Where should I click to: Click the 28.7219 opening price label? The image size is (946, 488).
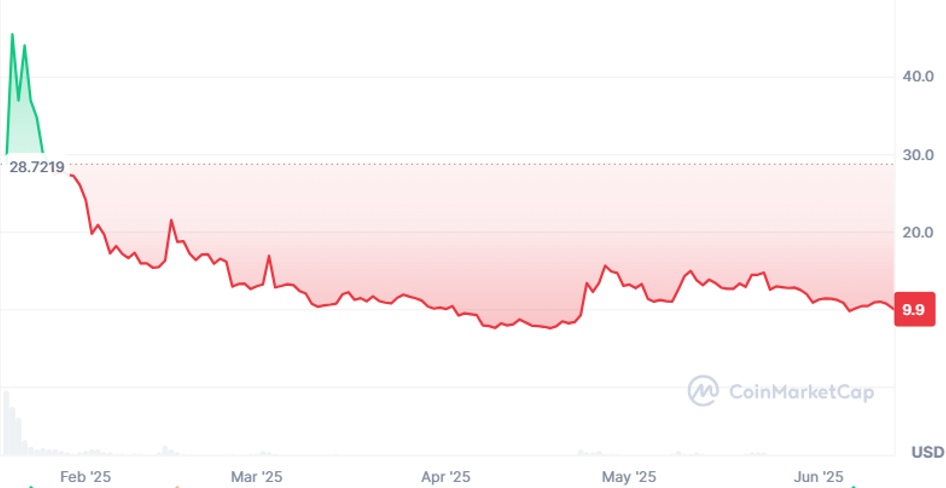tap(37, 167)
